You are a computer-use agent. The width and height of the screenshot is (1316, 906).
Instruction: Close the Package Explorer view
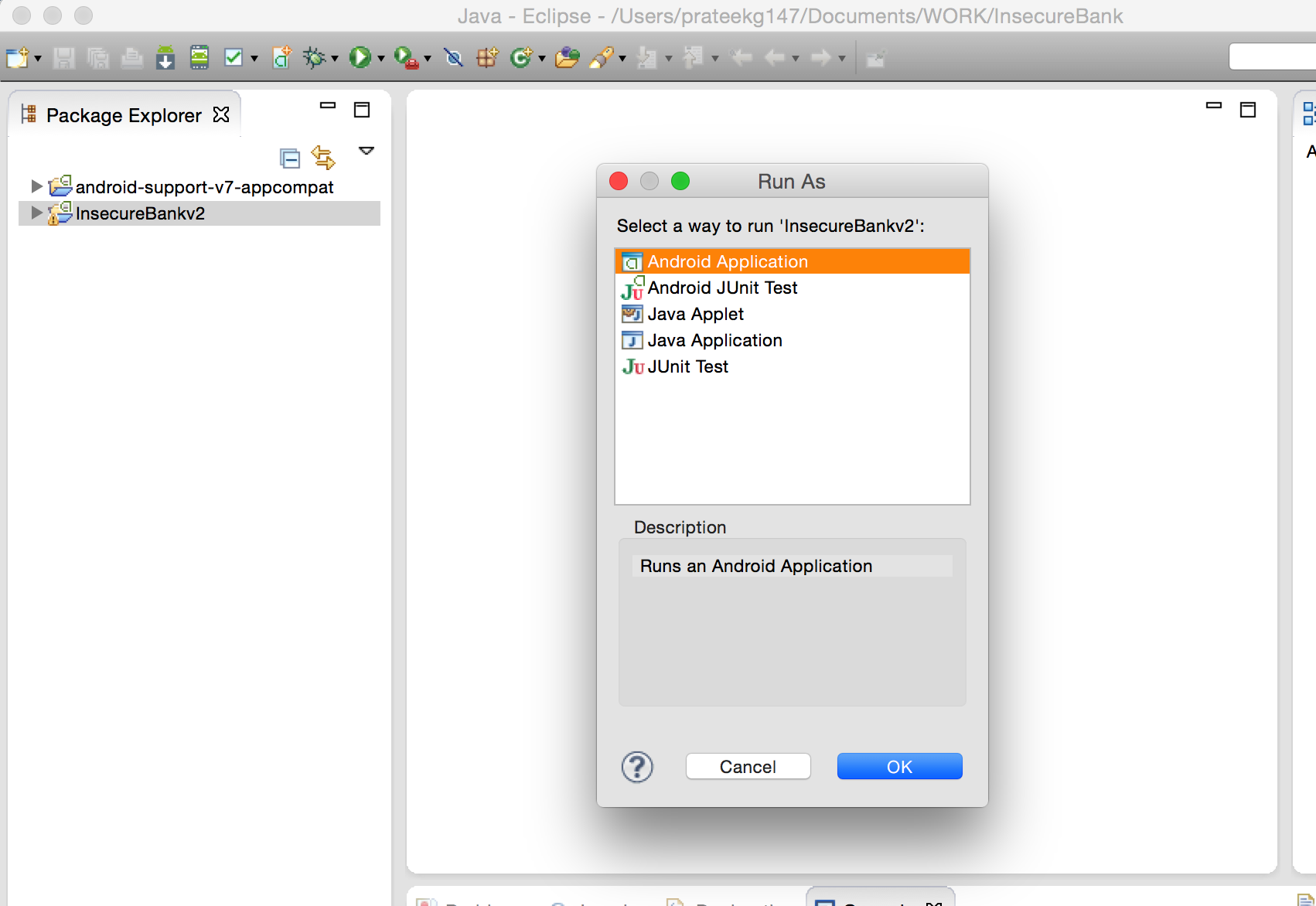point(221,114)
